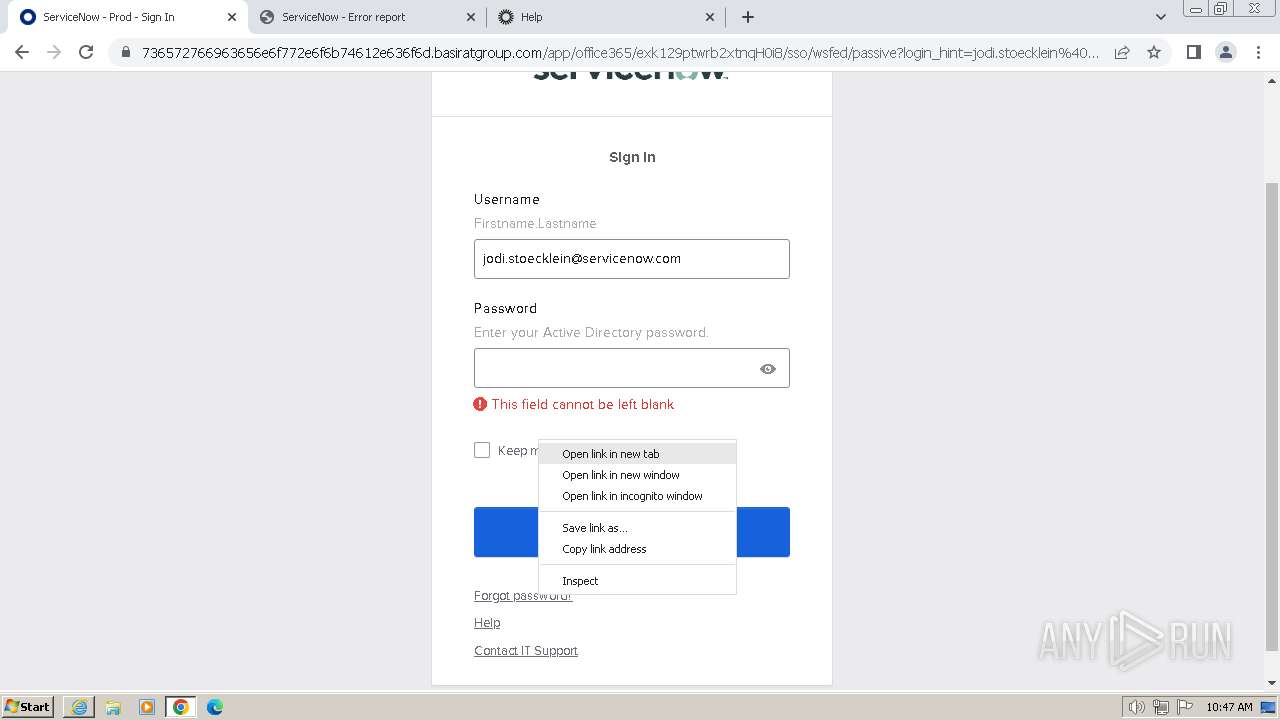Switch to ServiceNow Error report tab
Viewport: 1280px width, 720px height.
click(x=367, y=17)
